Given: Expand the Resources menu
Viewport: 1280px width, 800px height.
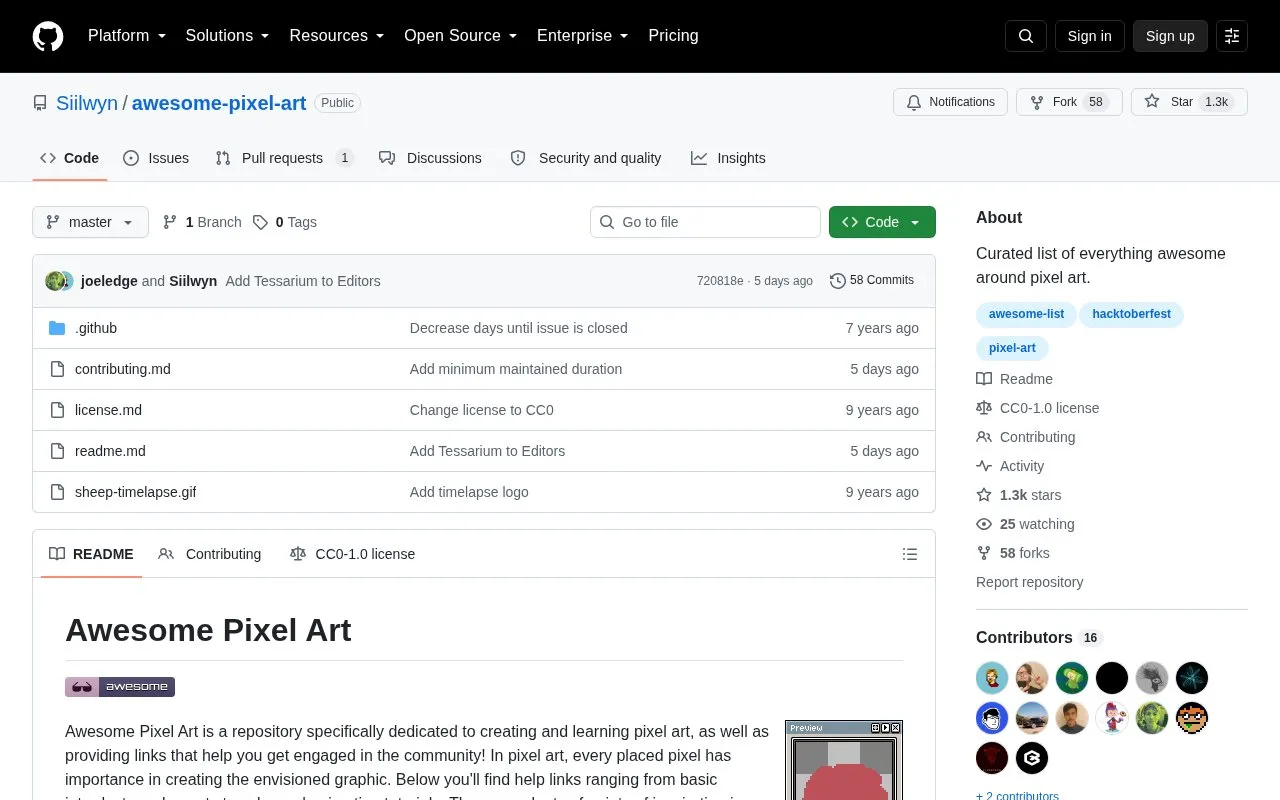Looking at the screenshot, I should 337,36.
